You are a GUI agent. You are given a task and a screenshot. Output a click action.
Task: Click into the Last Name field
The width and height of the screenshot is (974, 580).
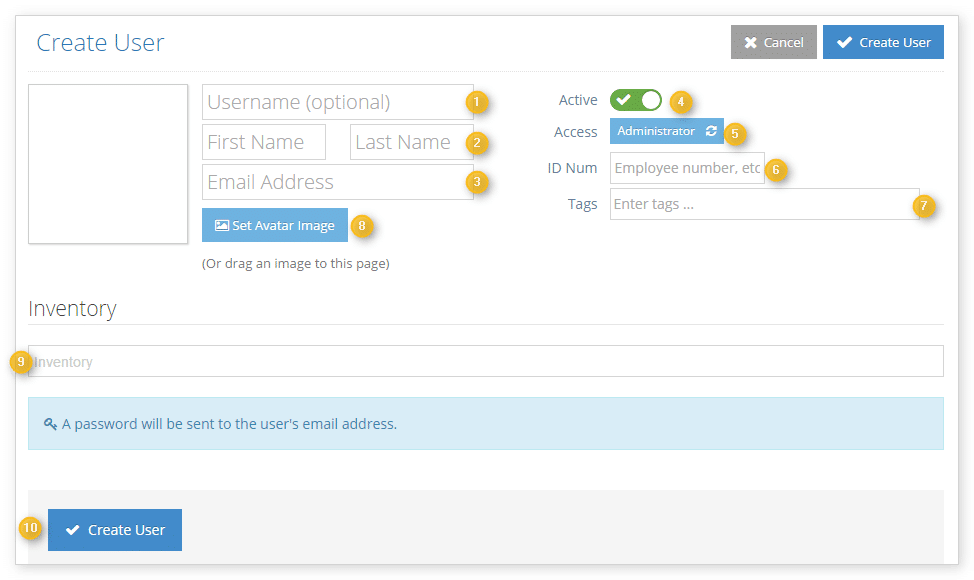(x=412, y=142)
